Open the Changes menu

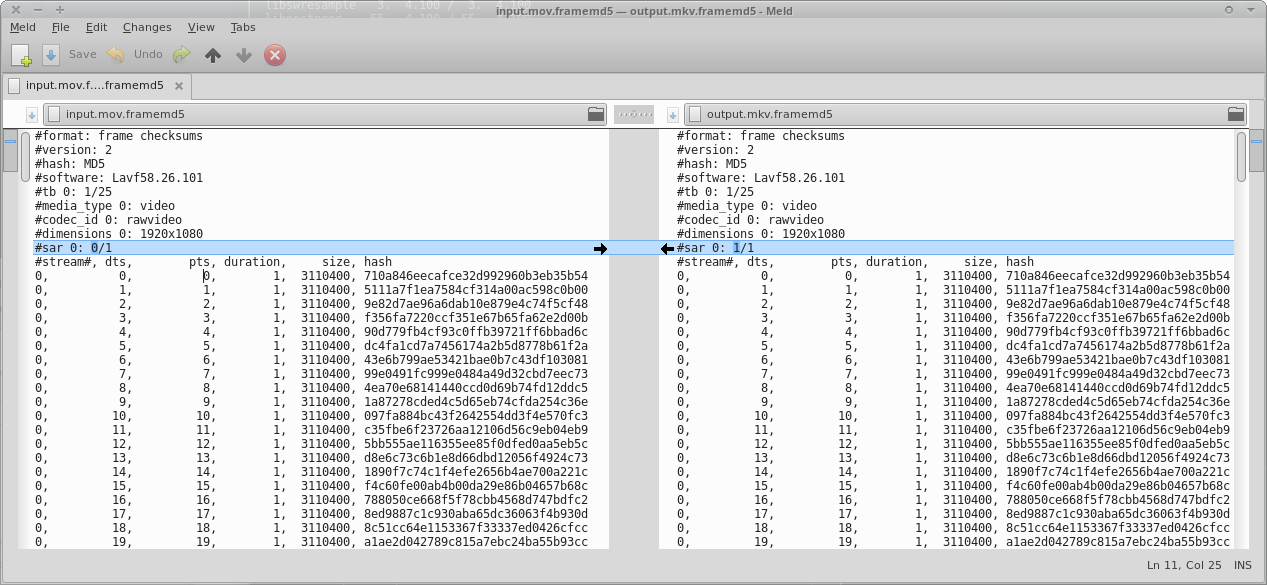point(147,28)
